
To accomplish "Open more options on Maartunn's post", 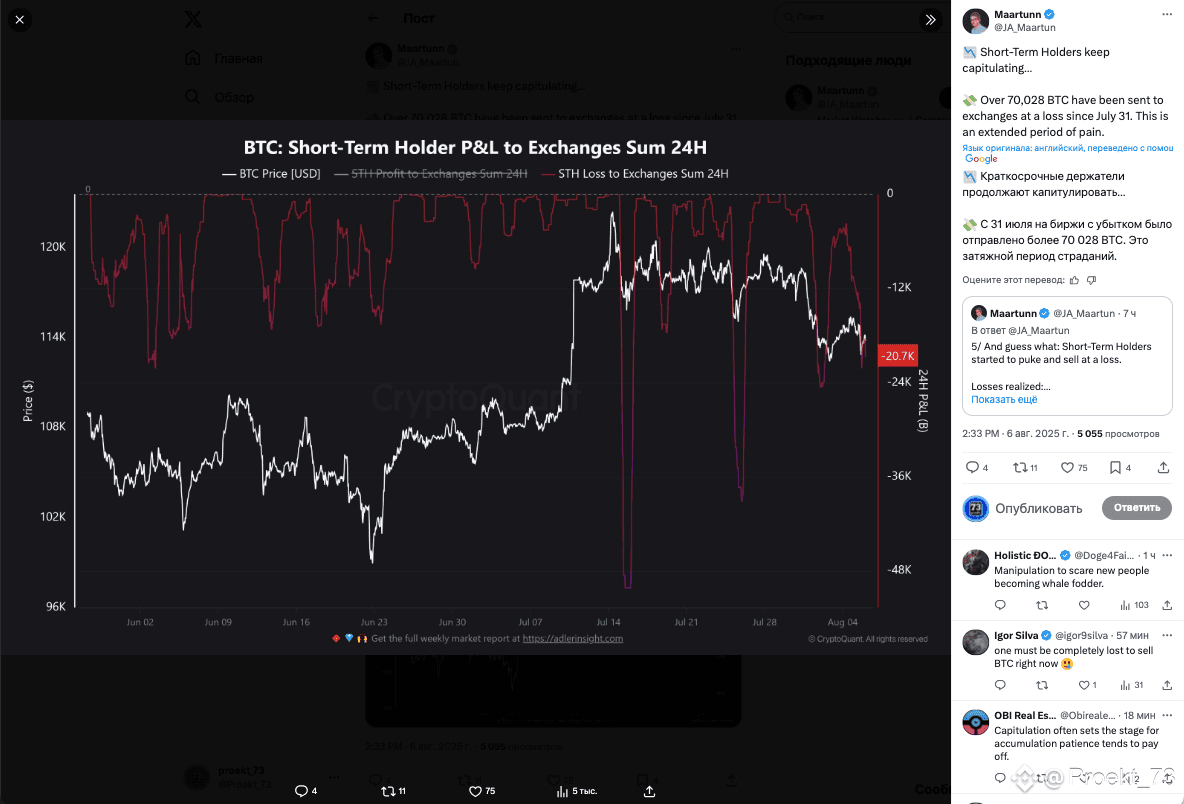I will click(1167, 14).
